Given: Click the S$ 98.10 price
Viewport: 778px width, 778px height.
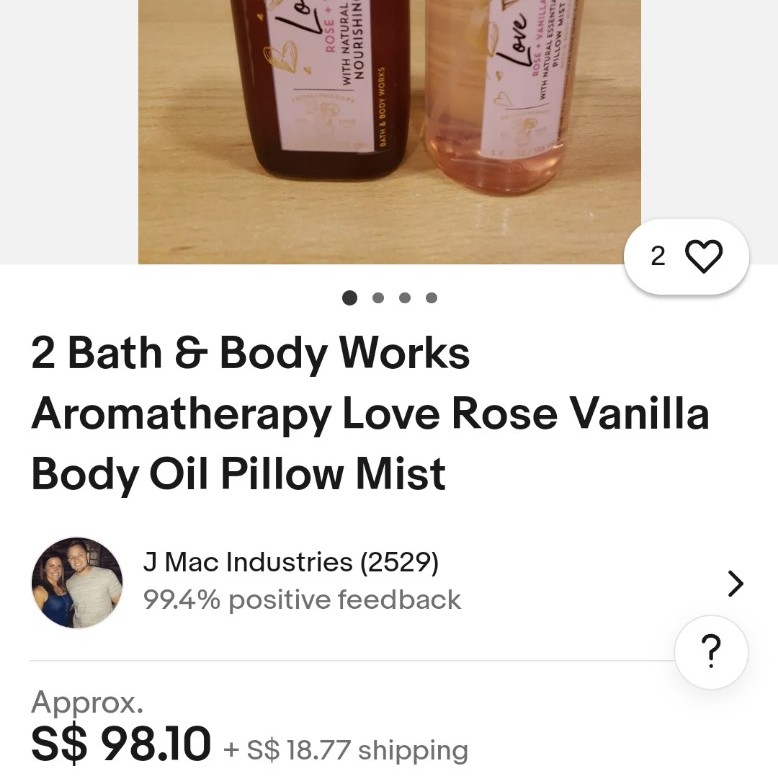Looking at the screenshot, I should [x=121, y=743].
